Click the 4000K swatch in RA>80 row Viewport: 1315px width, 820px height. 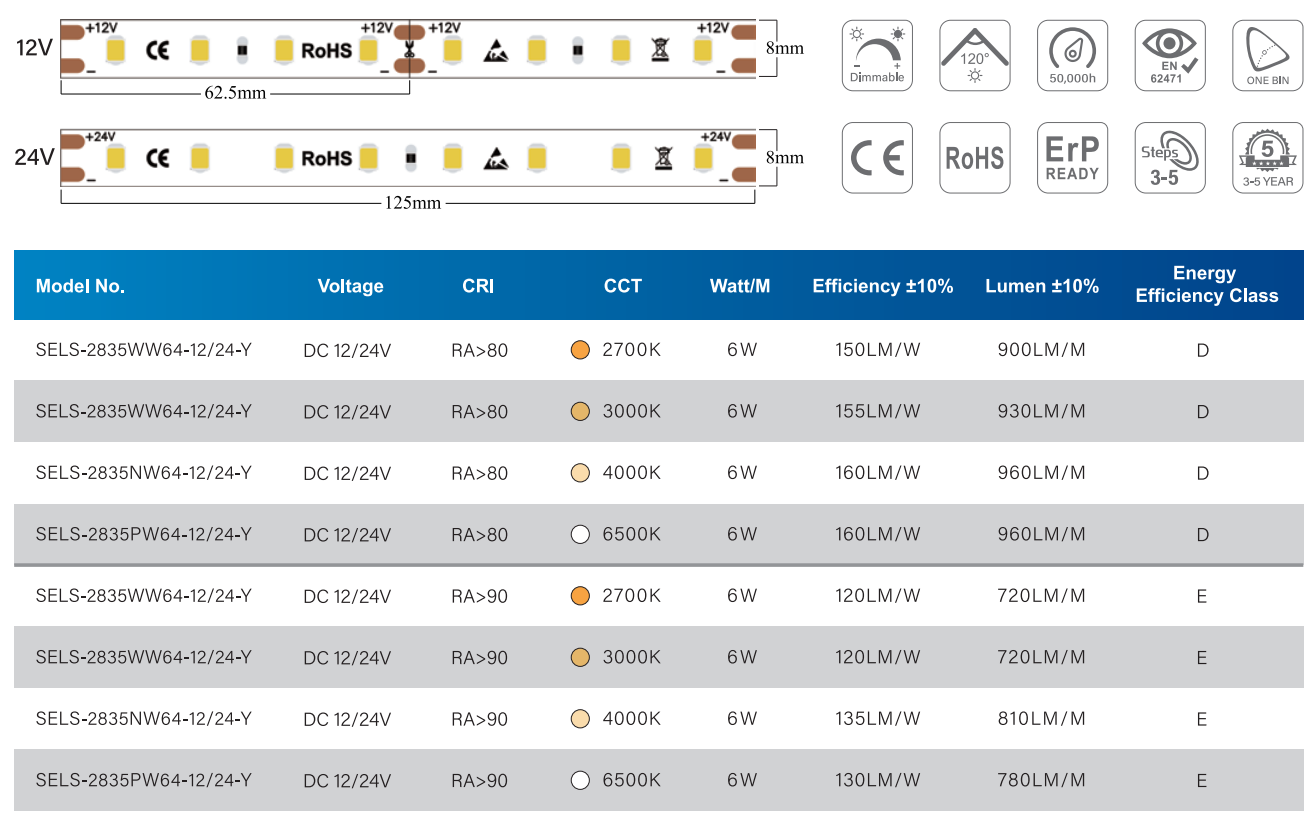click(x=580, y=473)
